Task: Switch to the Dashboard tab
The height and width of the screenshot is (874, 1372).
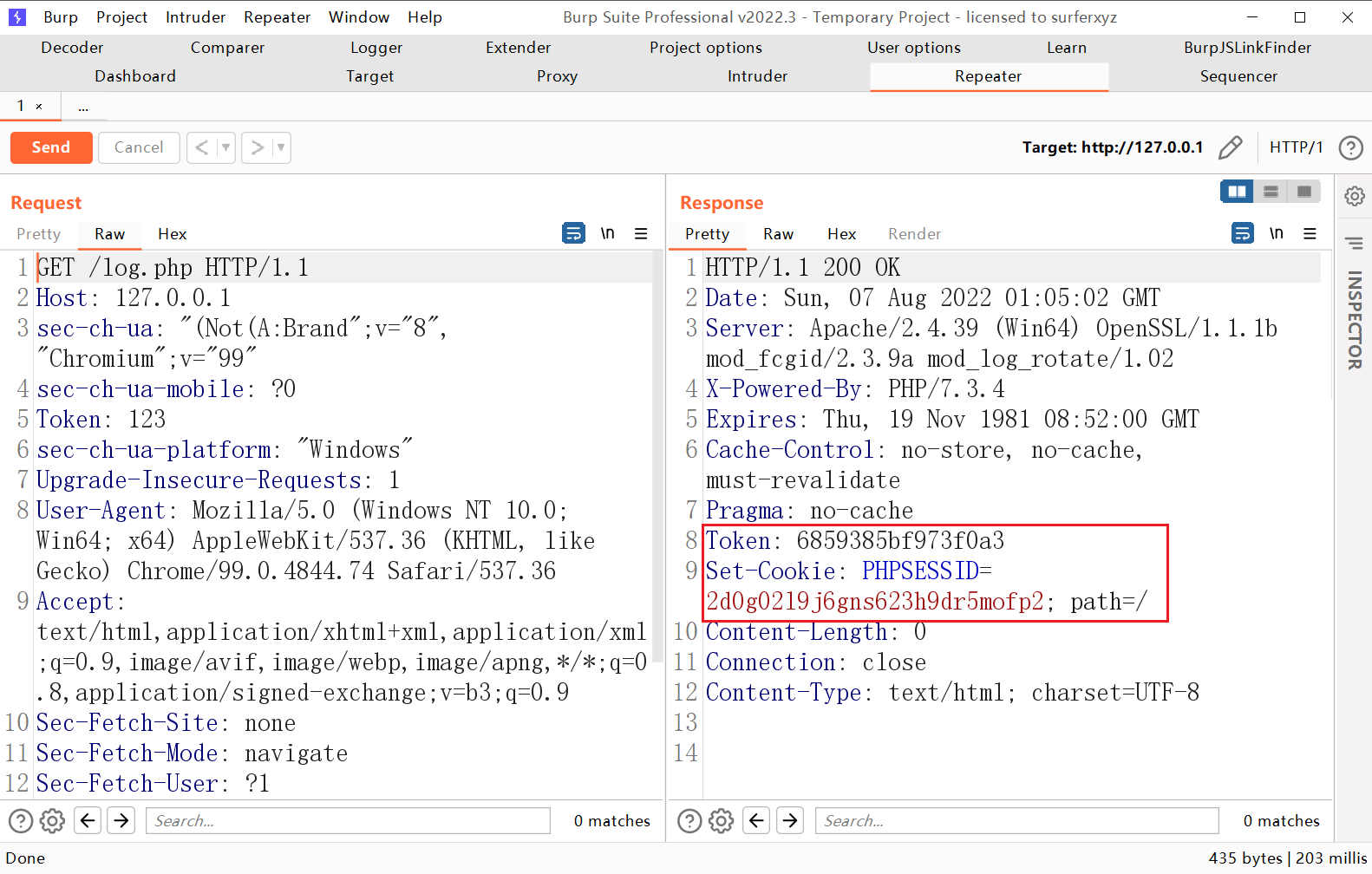Action: (x=135, y=76)
